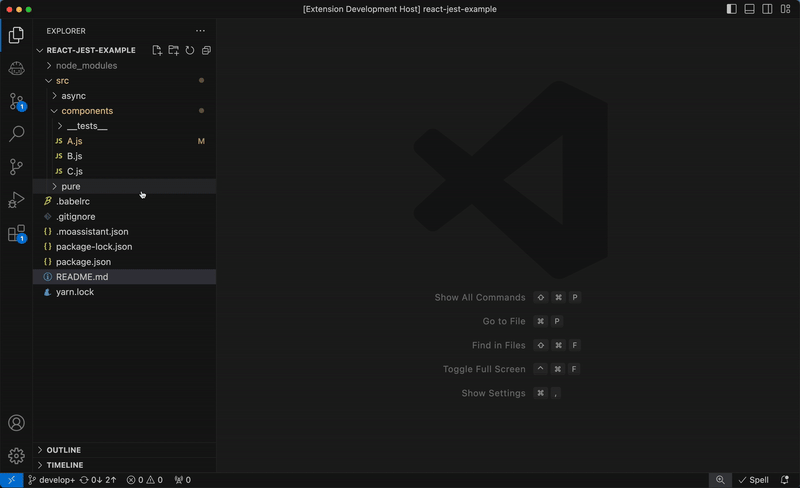Synchronize changes 0 down 2 up

[x=98, y=480]
